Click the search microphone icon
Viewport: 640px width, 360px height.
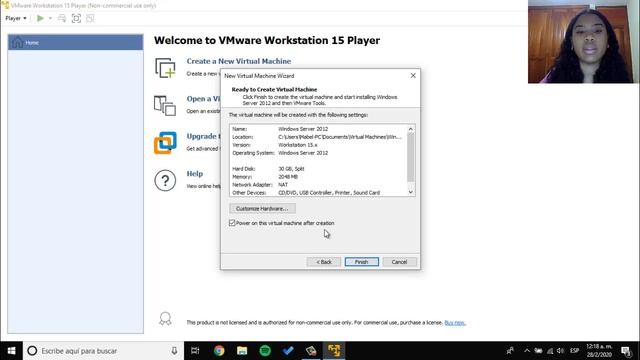click(x=174, y=351)
